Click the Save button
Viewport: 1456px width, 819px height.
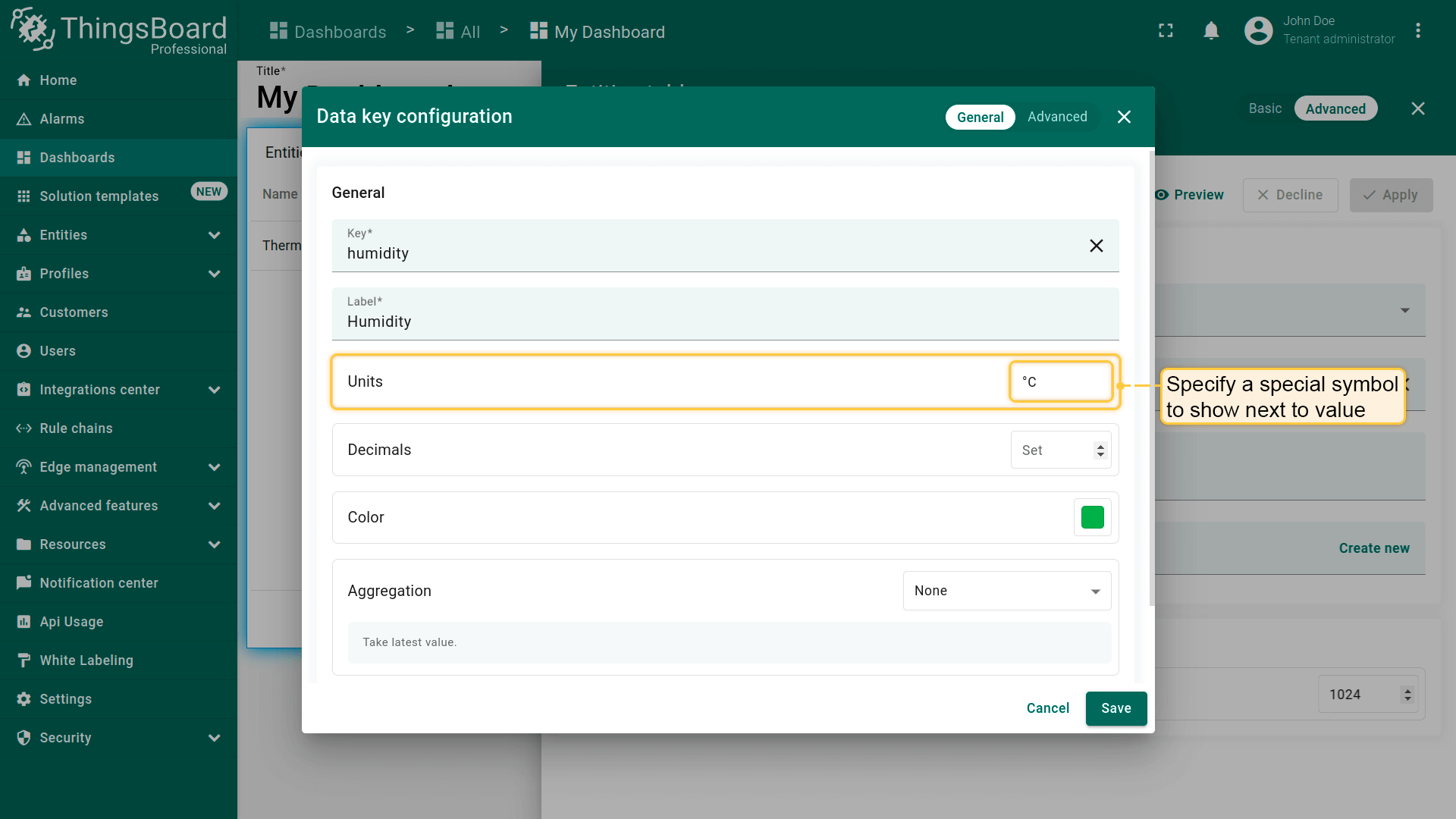click(1116, 708)
